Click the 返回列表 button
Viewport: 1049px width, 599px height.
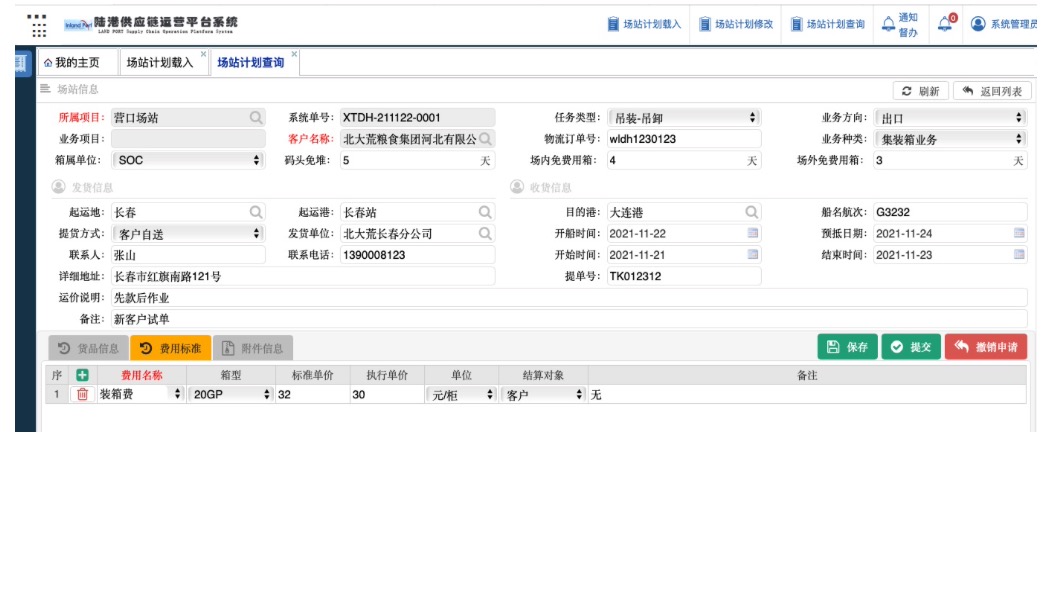[x=992, y=91]
